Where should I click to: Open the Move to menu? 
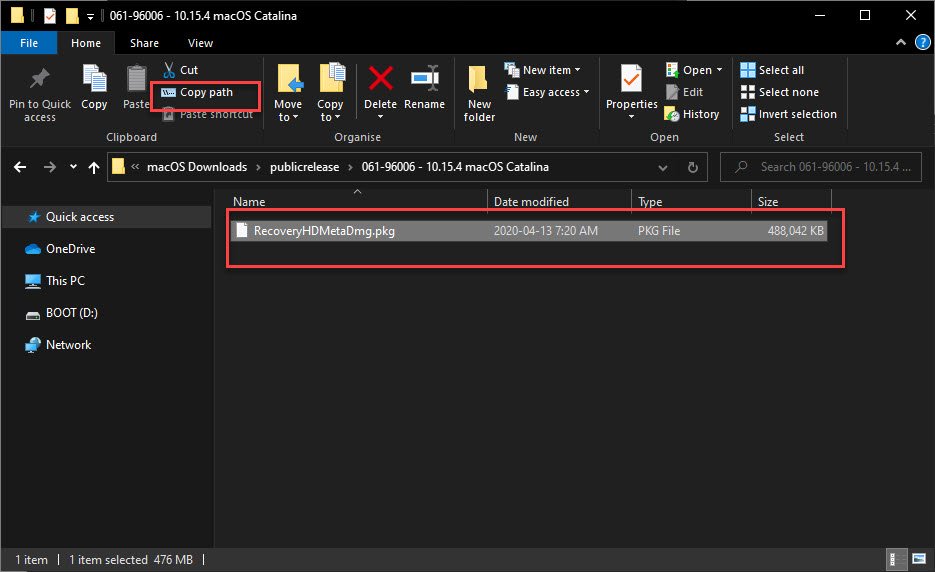click(288, 93)
